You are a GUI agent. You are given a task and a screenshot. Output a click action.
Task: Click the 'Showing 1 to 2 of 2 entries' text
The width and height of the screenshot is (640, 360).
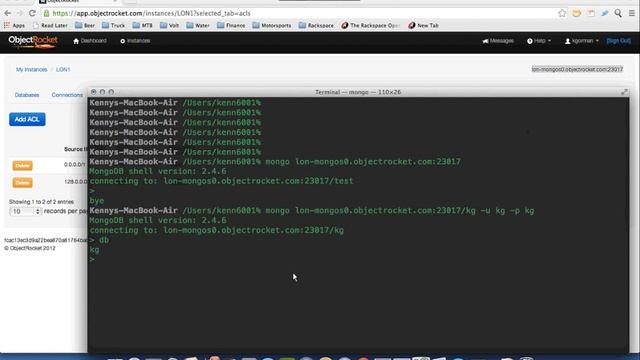(x=41, y=202)
